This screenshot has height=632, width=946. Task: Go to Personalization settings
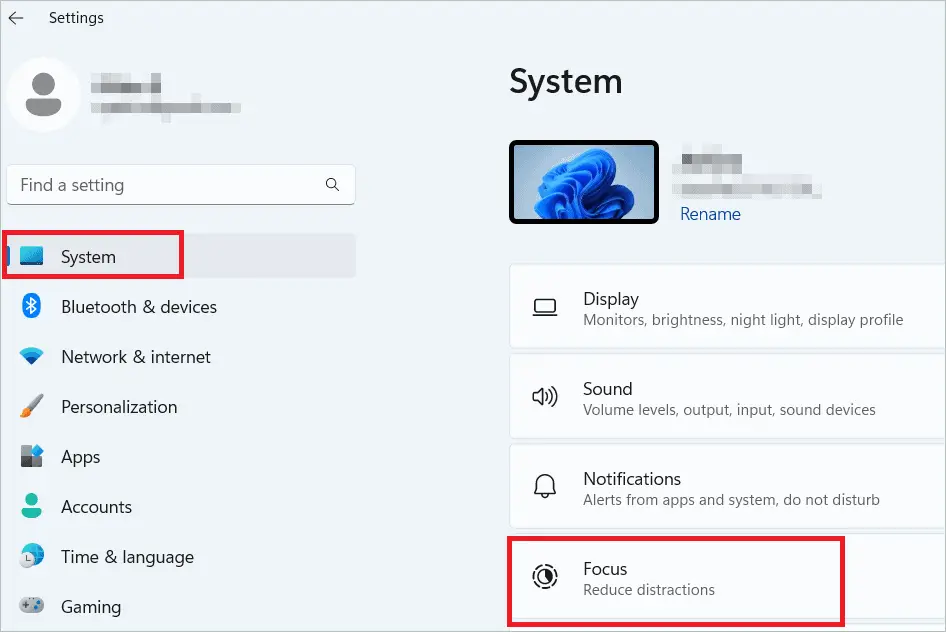(181, 406)
